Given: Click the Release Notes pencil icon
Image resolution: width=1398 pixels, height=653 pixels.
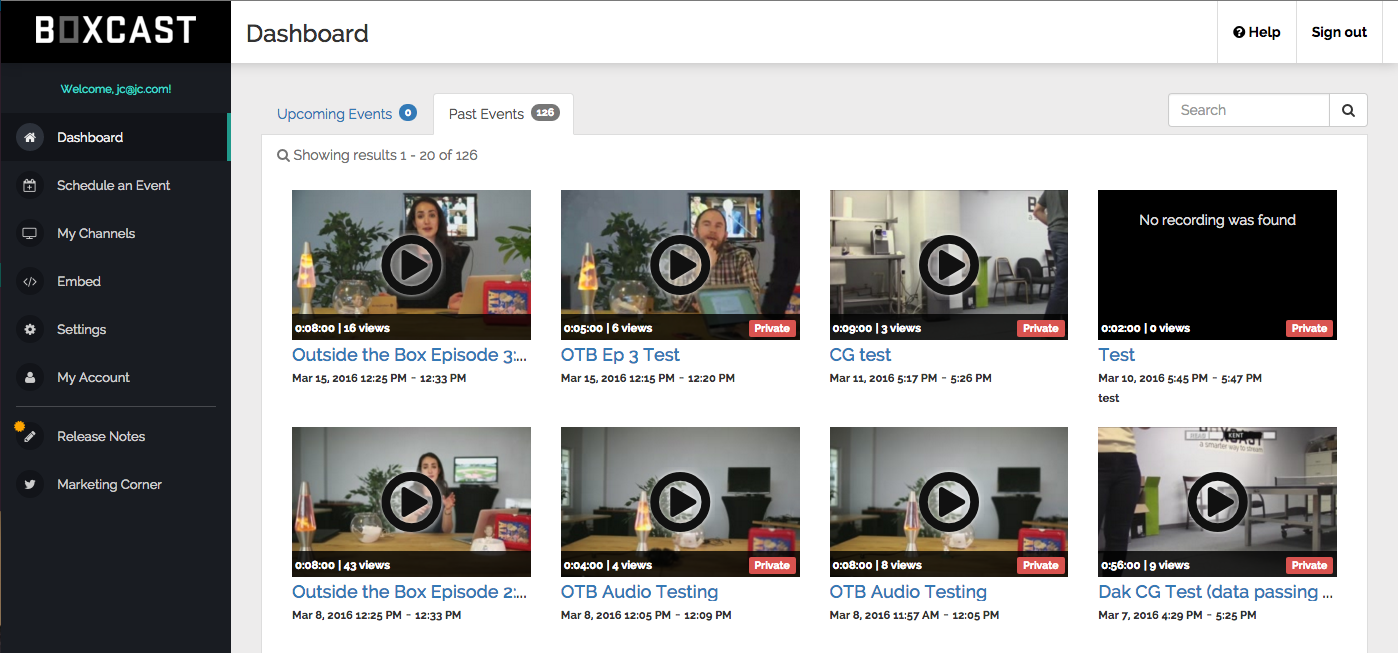Looking at the screenshot, I should 29,435.
